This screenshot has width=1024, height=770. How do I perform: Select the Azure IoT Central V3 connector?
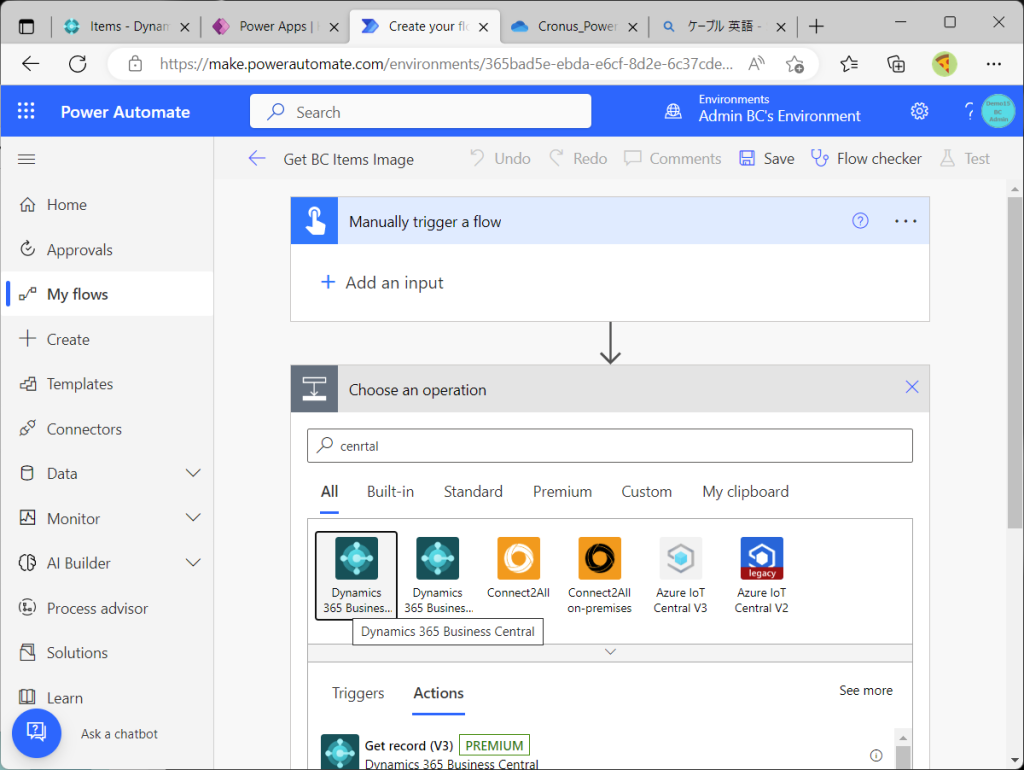point(680,575)
